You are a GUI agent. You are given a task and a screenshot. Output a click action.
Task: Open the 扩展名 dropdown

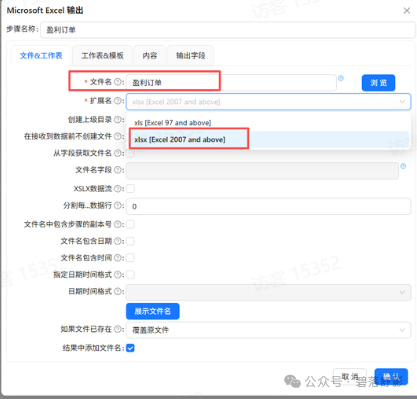(x=268, y=102)
